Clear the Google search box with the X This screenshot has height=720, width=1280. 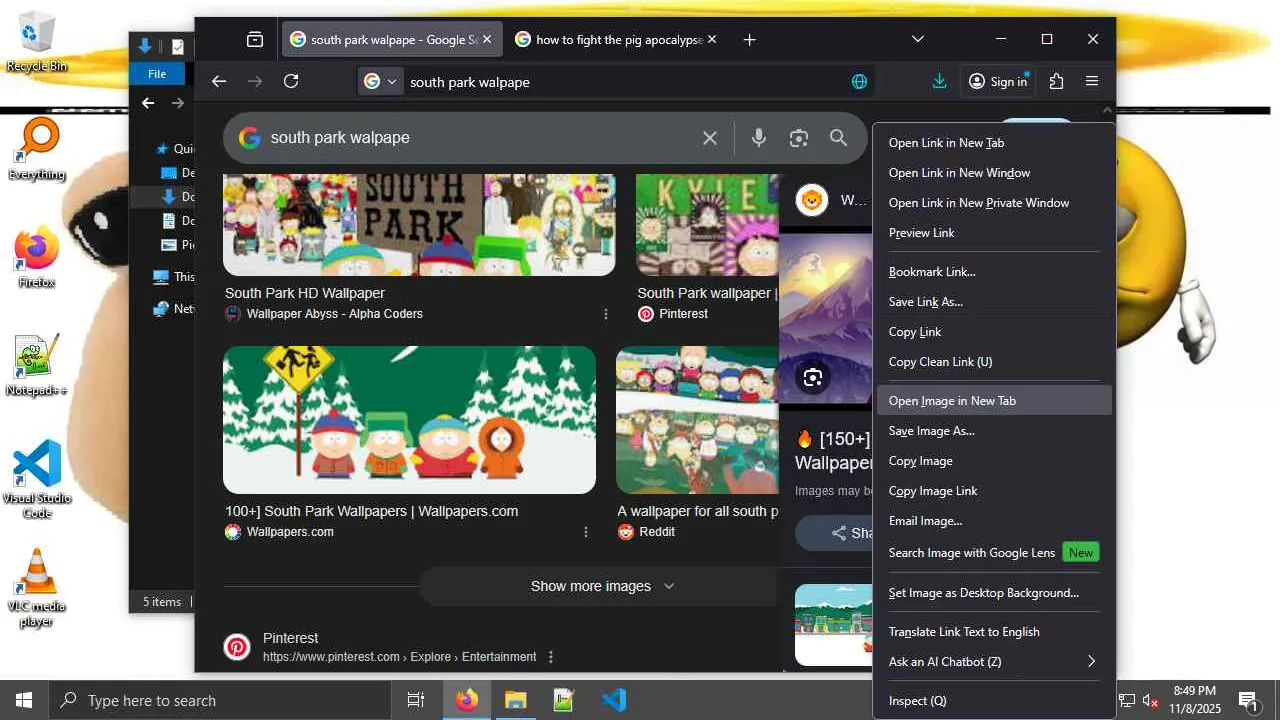tap(710, 138)
